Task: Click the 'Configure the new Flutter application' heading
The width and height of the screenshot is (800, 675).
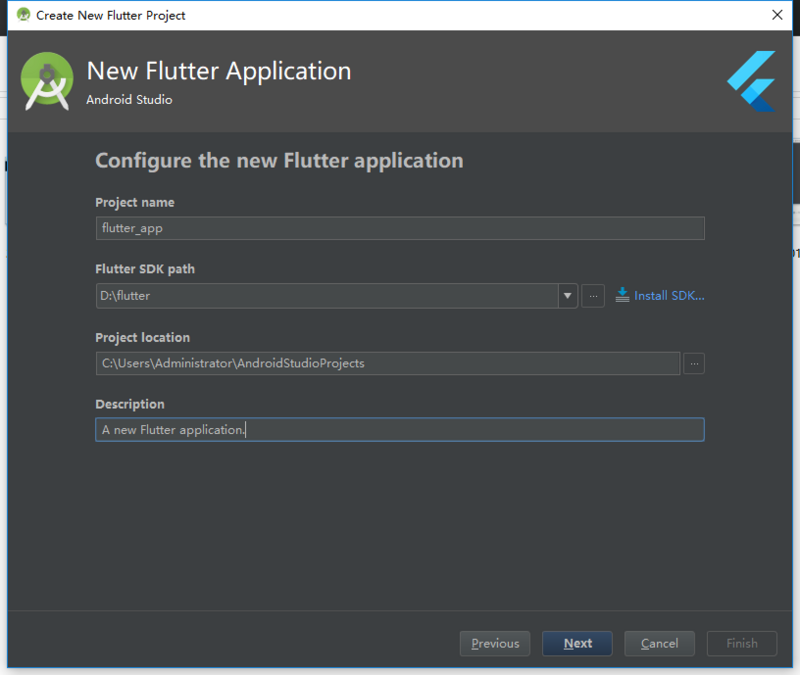Action: coord(279,161)
